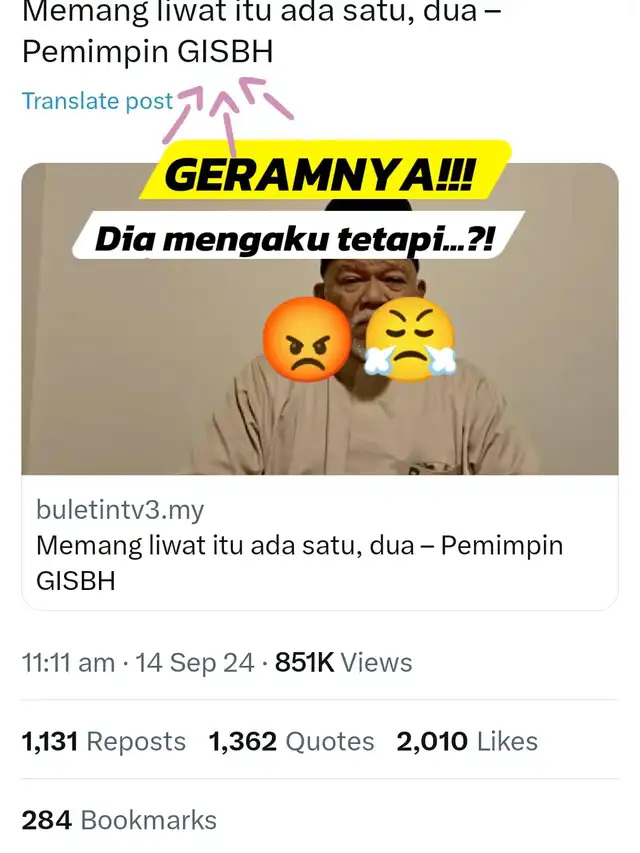Click the 14 Sep 24 date
The width and height of the screenshot is (640, 853).
(x=195, y=663)
